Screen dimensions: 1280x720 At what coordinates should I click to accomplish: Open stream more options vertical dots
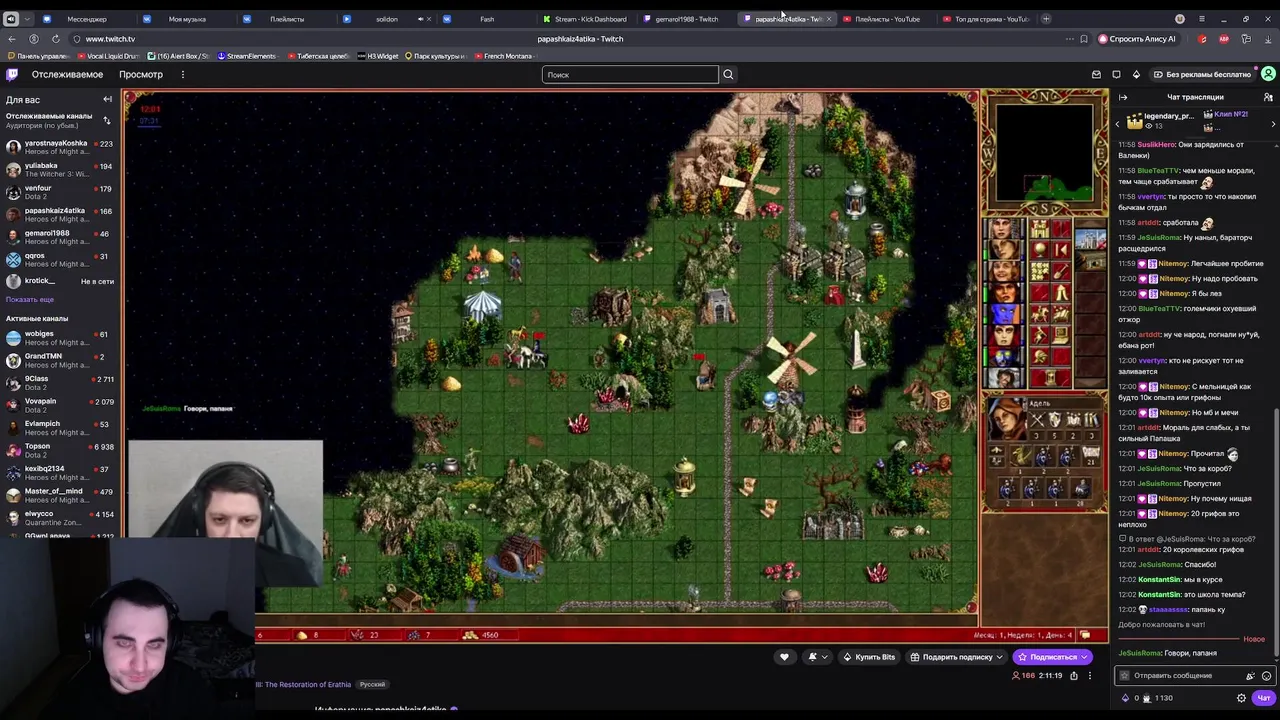(1090, 676)
